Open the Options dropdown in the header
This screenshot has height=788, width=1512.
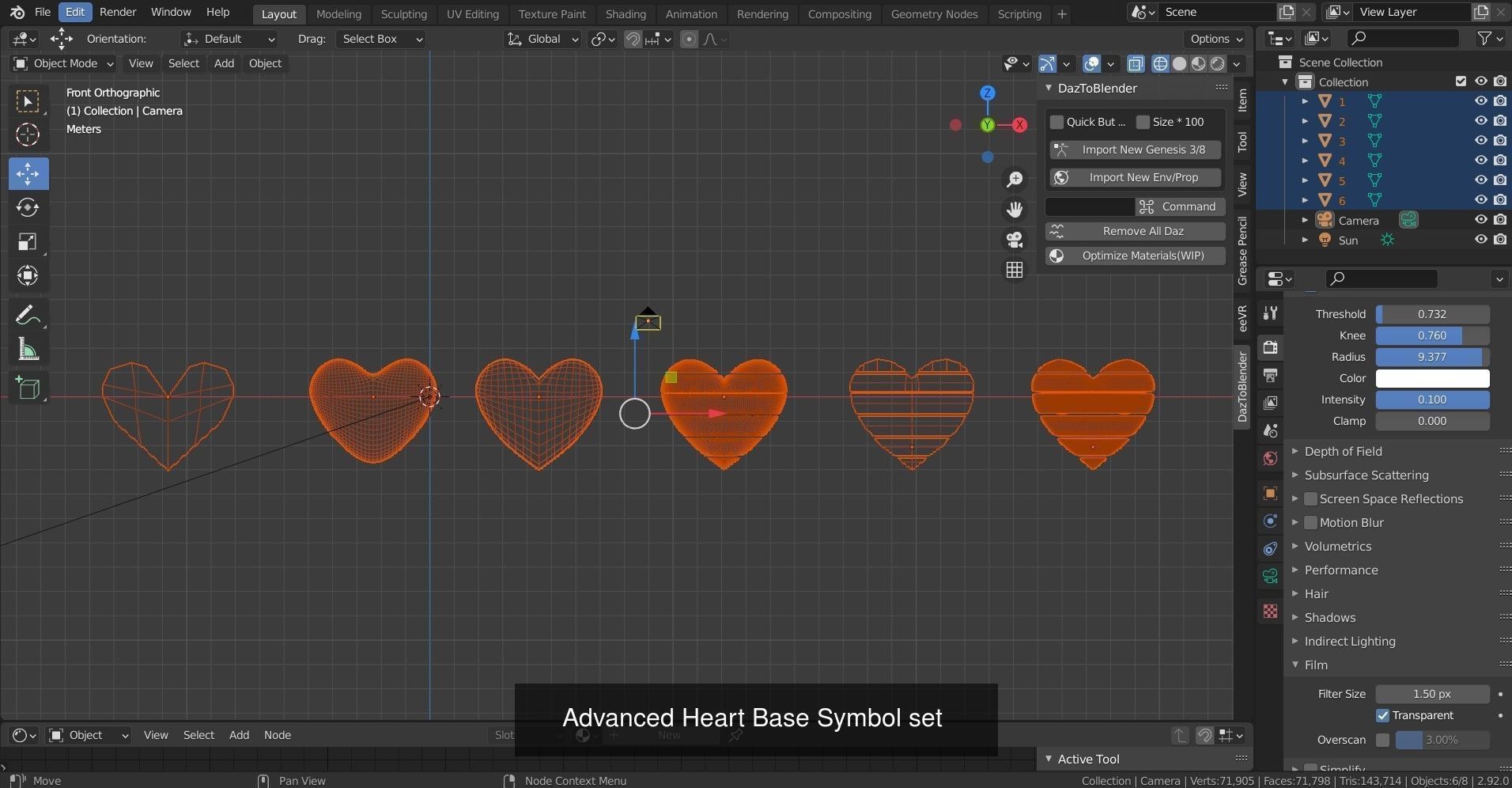(x=1215, y=39)
